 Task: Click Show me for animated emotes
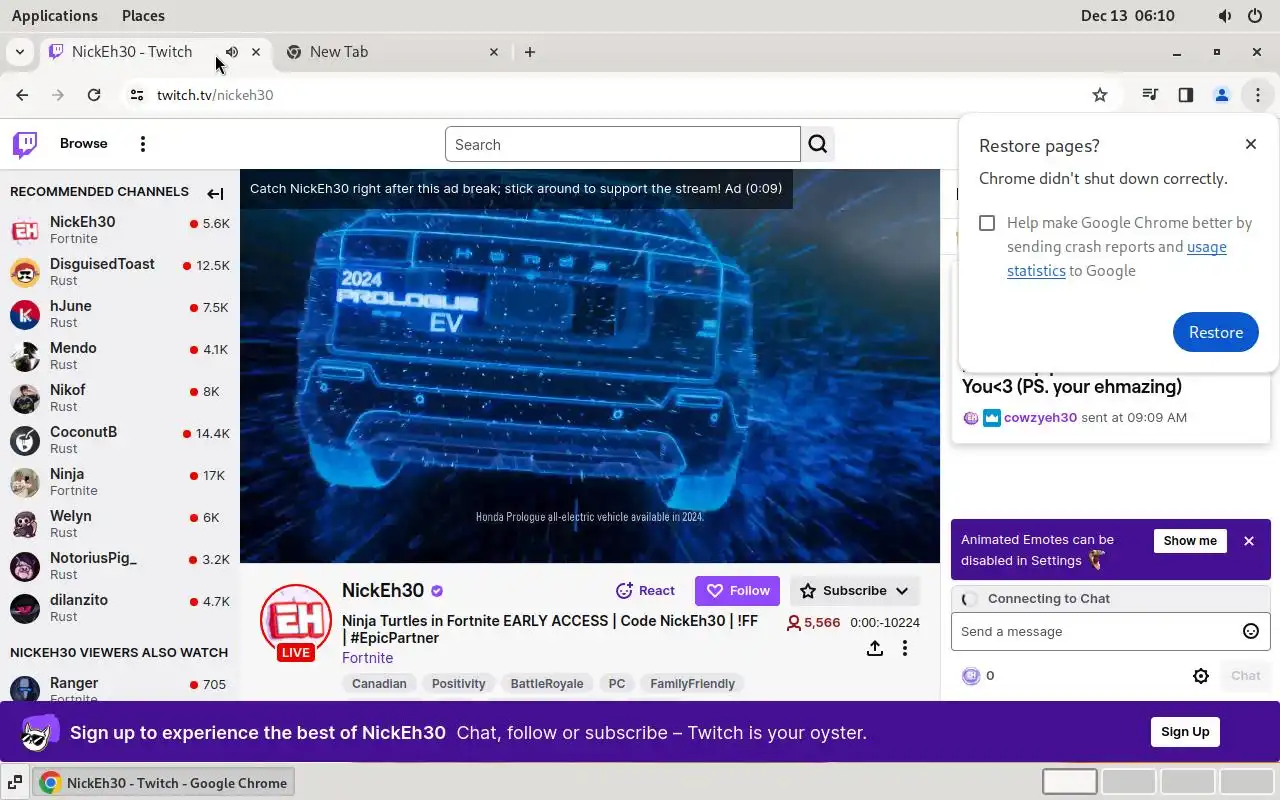point(1190,541)
